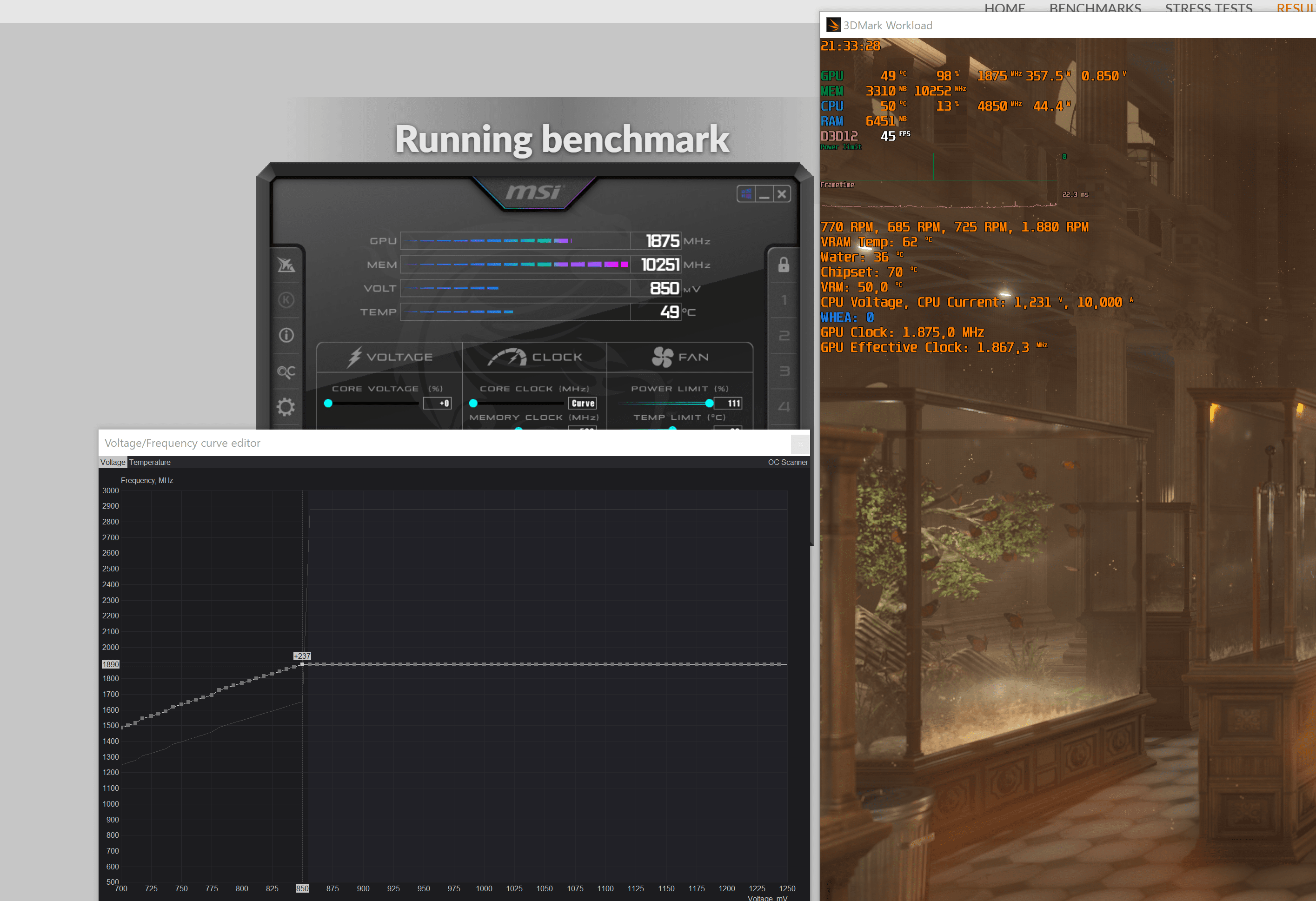1316x901 pixels.
Task: Toggle the profile lock padlock
Action: 784,265
